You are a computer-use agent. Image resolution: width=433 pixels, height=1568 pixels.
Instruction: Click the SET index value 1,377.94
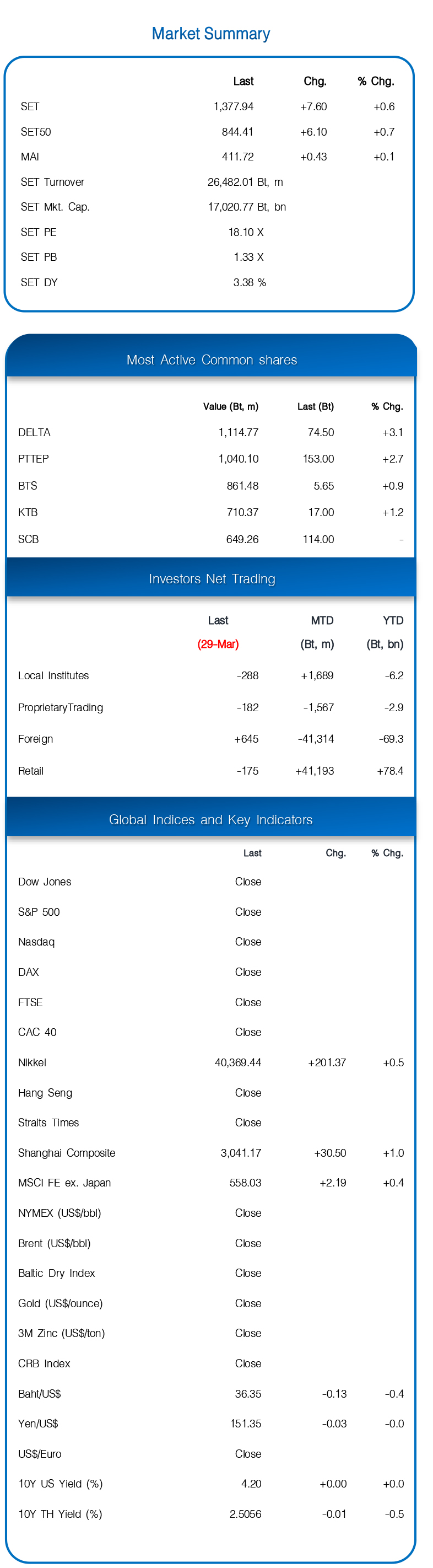(x=234, y=106)
